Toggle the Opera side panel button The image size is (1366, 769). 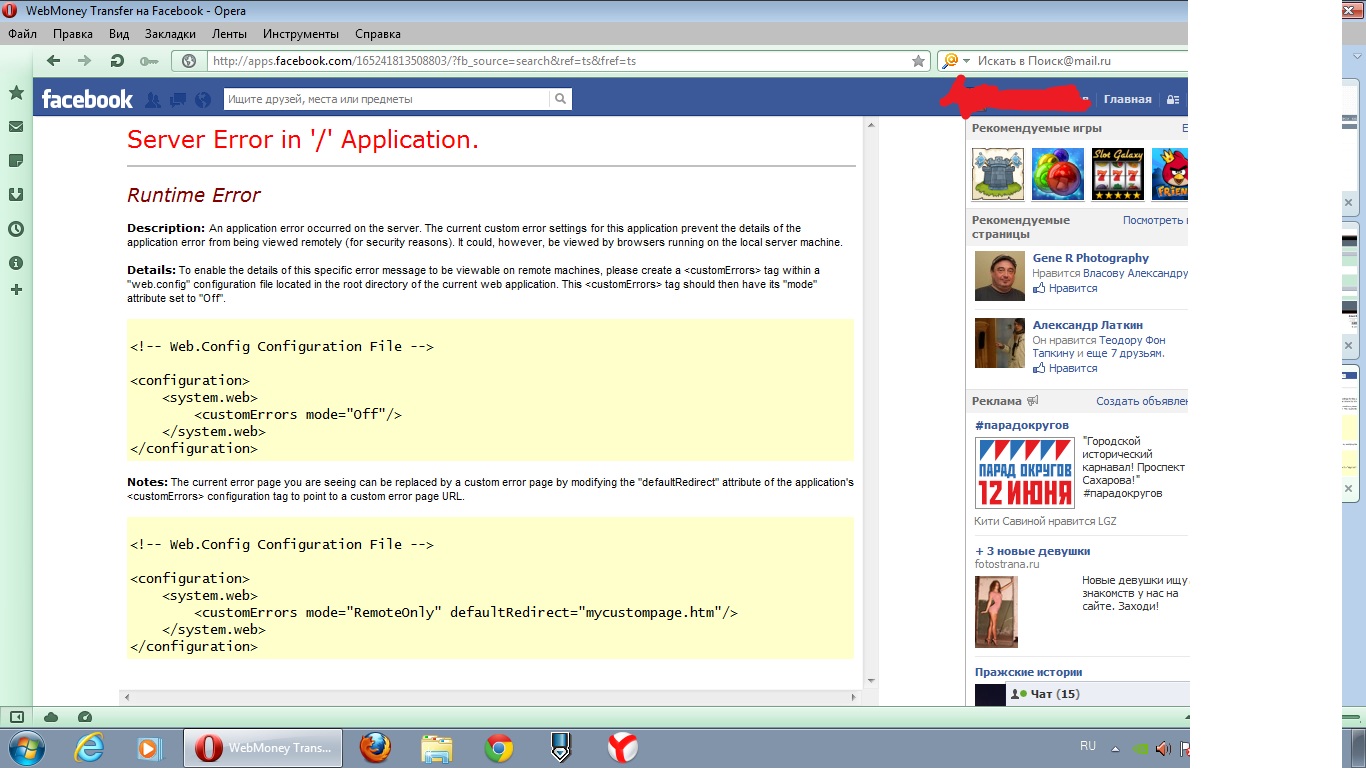coord(16,717)
